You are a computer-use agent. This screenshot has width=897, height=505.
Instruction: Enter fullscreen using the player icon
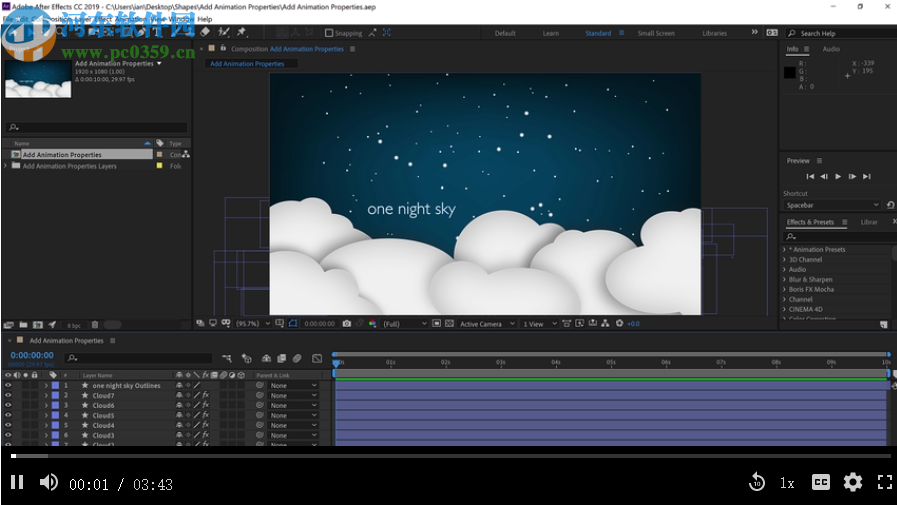pos(884,482)
